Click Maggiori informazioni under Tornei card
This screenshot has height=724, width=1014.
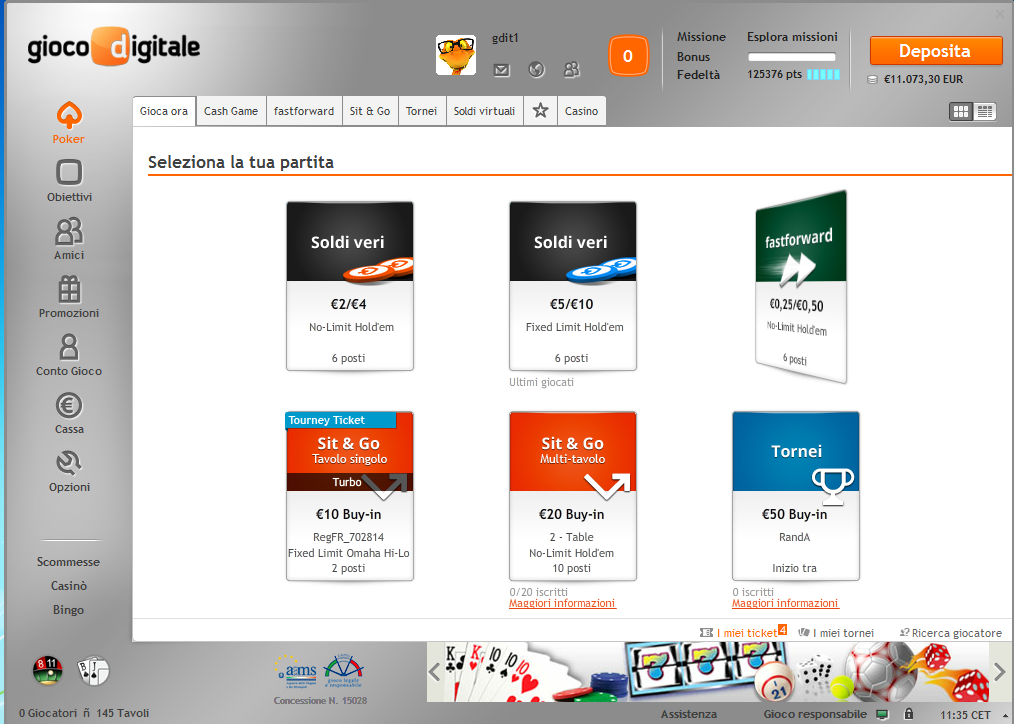(x=785, y=603)
